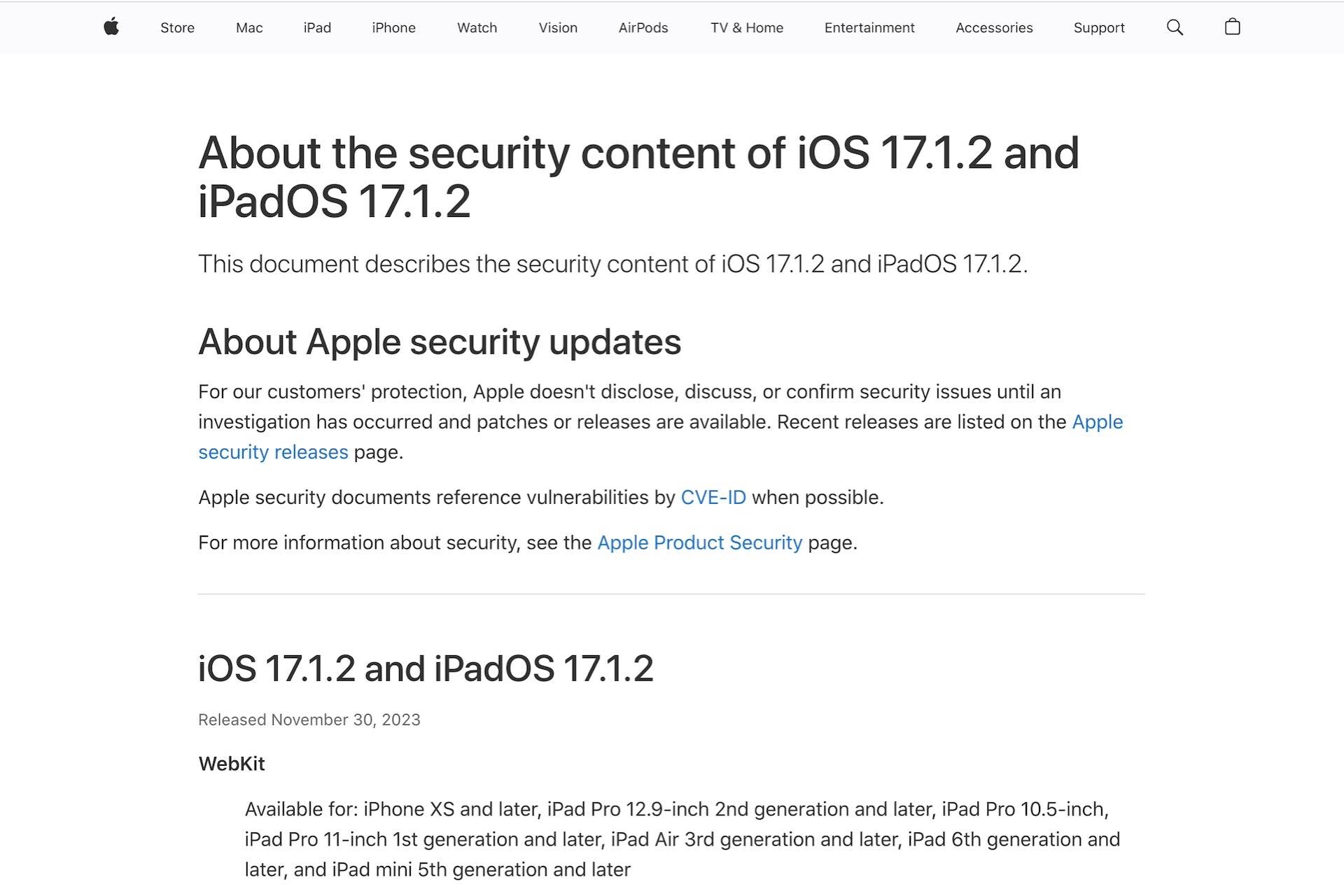Open the Support menu

pos(1099,28)
